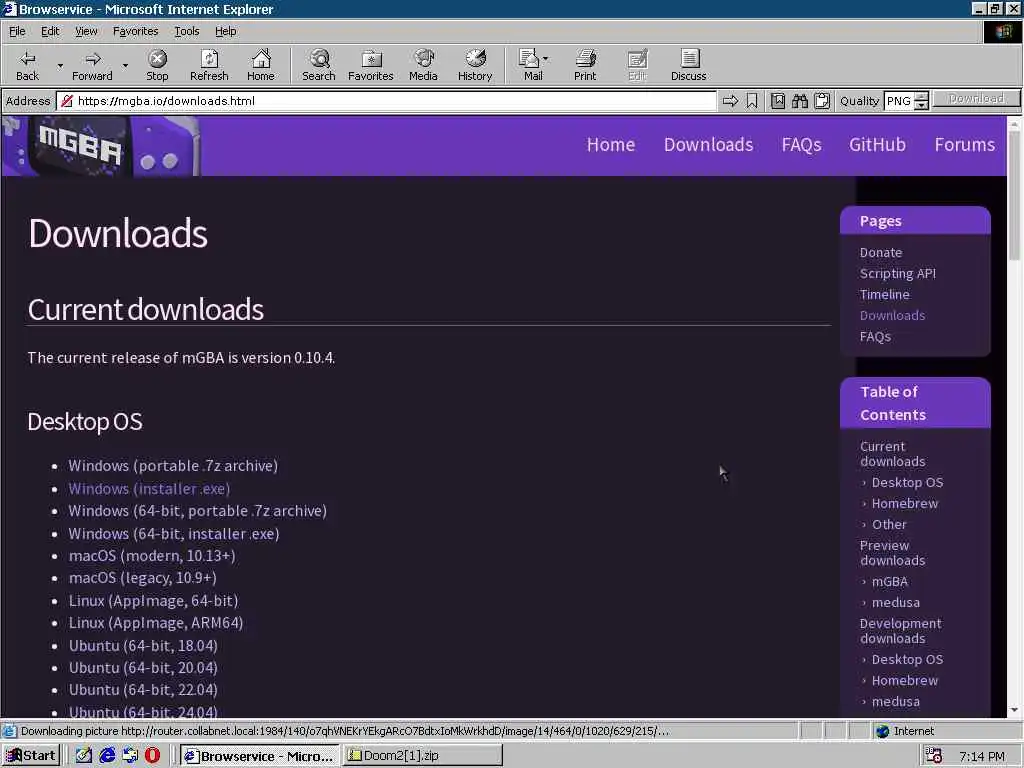This screenshot has height=768, width=1024.
Task: Click Ubuntu (64-bit, 22.04) link
Action: pos(143,690)
